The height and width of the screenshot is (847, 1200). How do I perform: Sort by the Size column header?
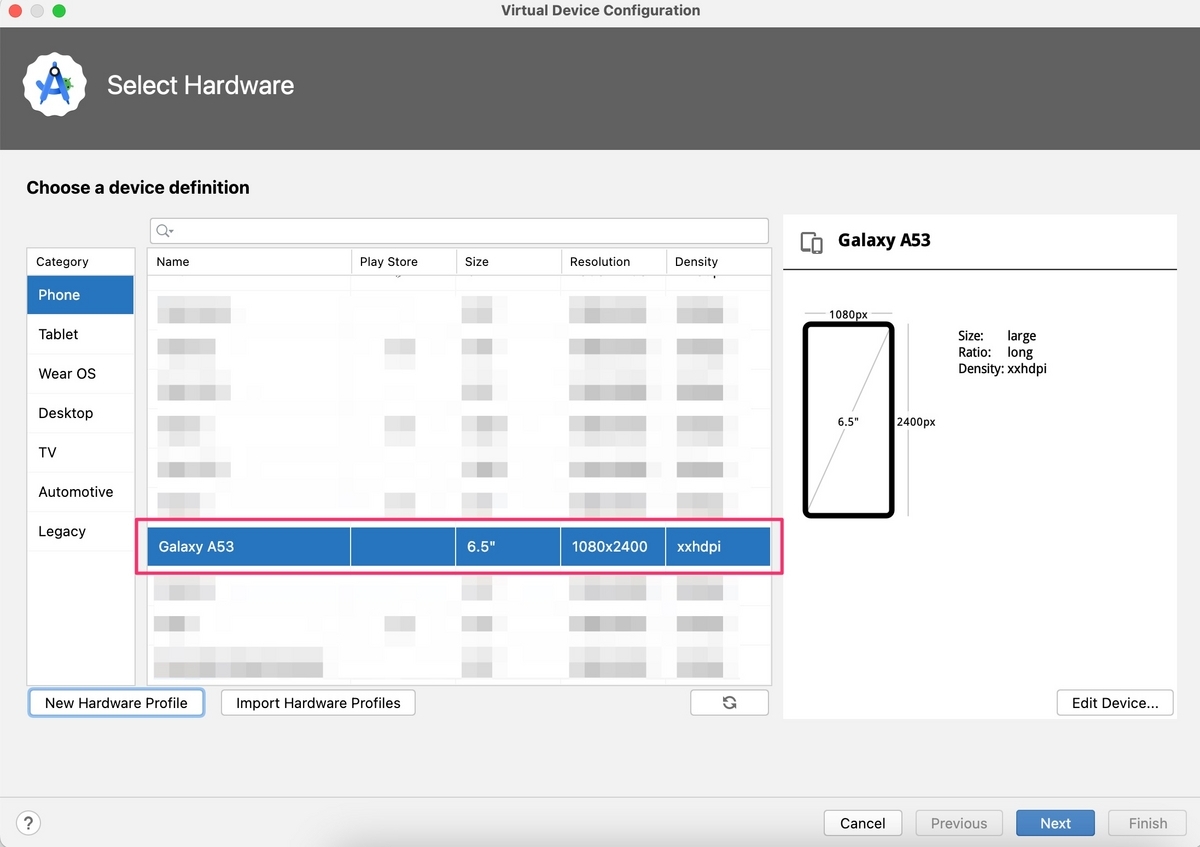[509, 262]
